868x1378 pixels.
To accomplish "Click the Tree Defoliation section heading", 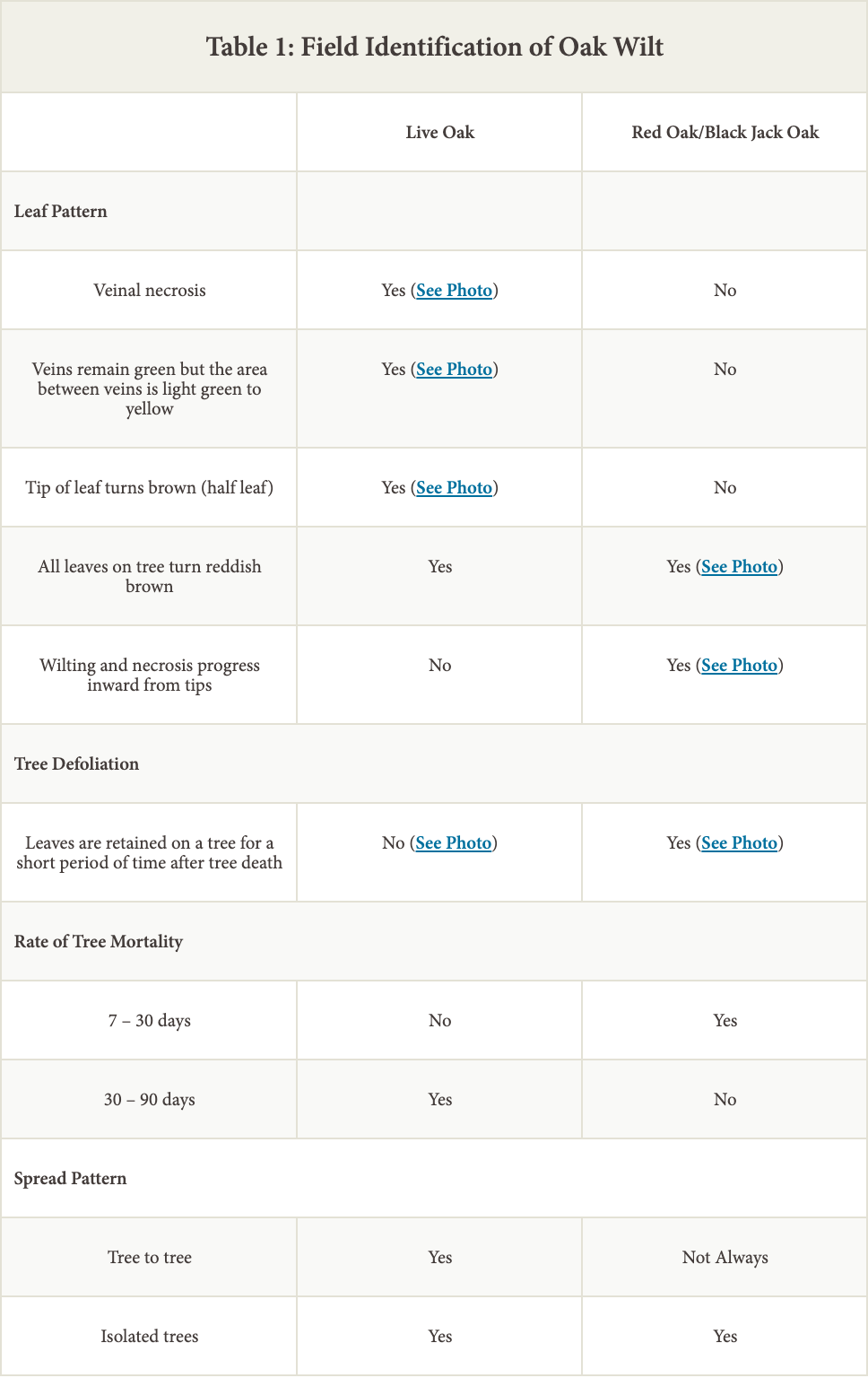I will tap(77, 764).
